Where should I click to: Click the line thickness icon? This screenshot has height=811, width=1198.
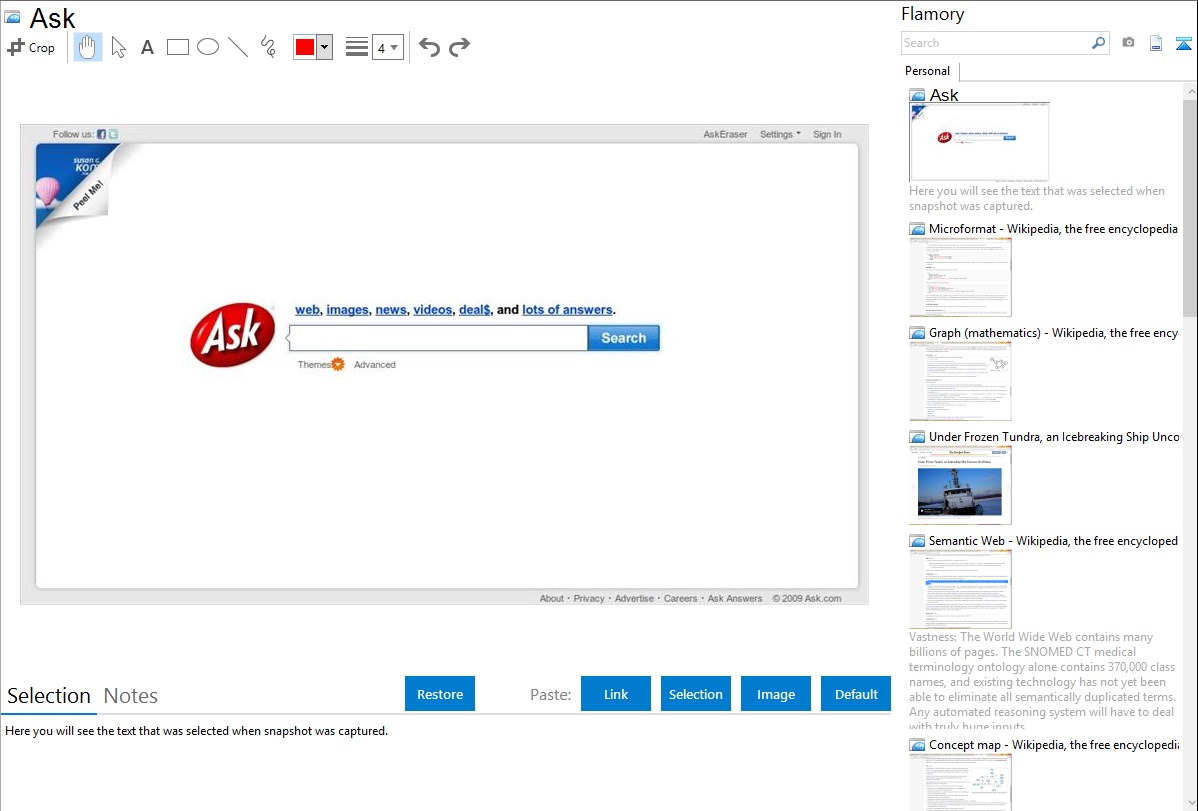tap(356, 47)
